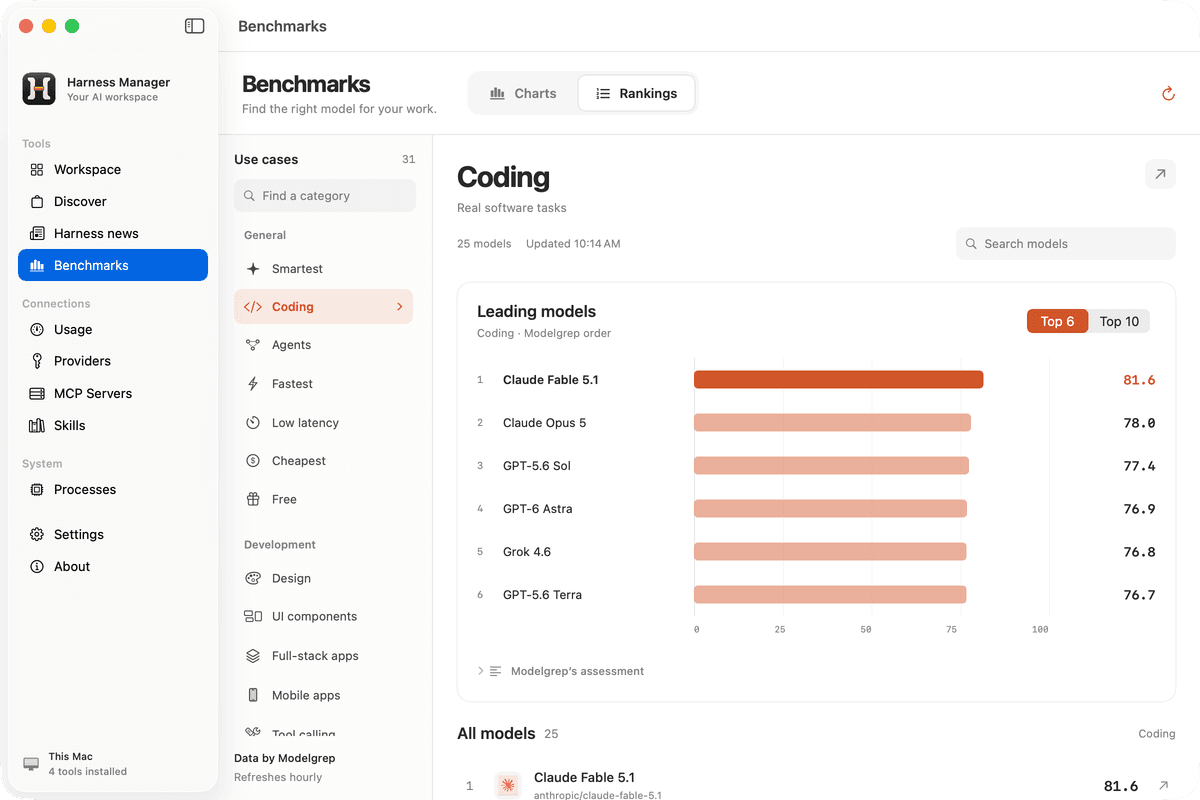
Task: Open the Claude Fable 5.1 list row
Action: click(816, 785)
